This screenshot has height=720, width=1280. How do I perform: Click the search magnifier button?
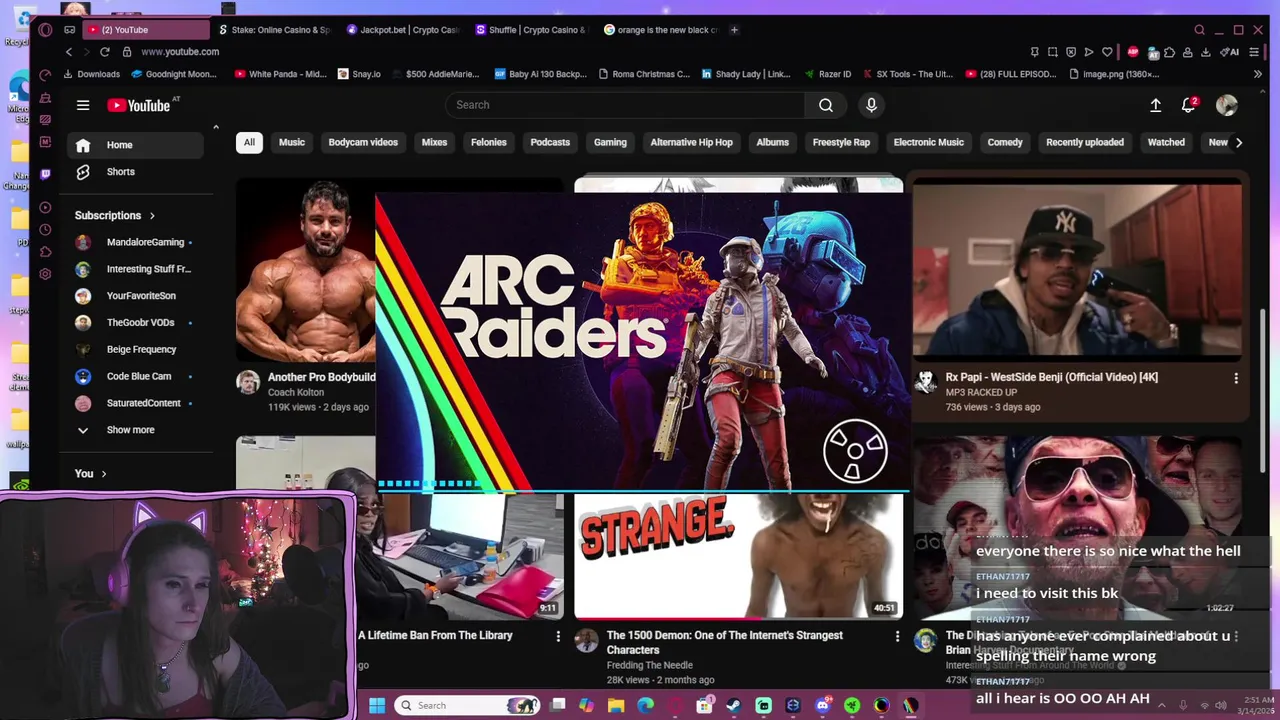825,105
